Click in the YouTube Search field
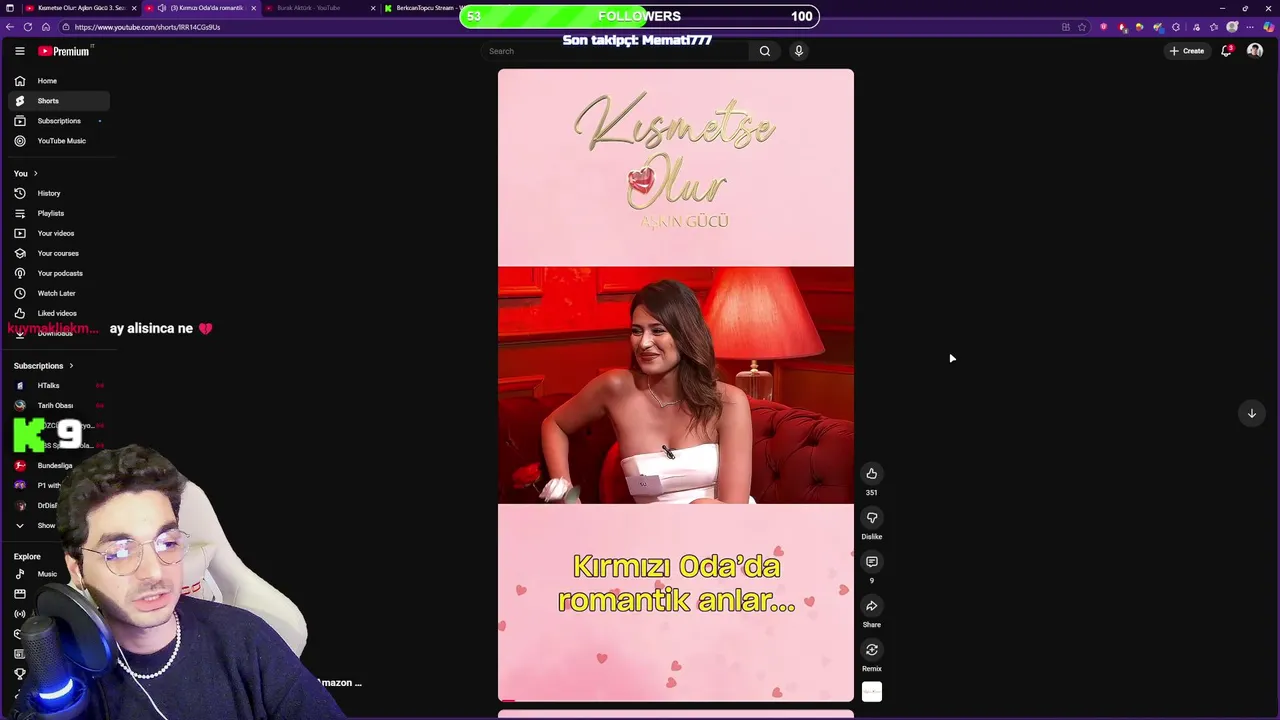Viewport: 1280px width, 720px height. [615, 51]
